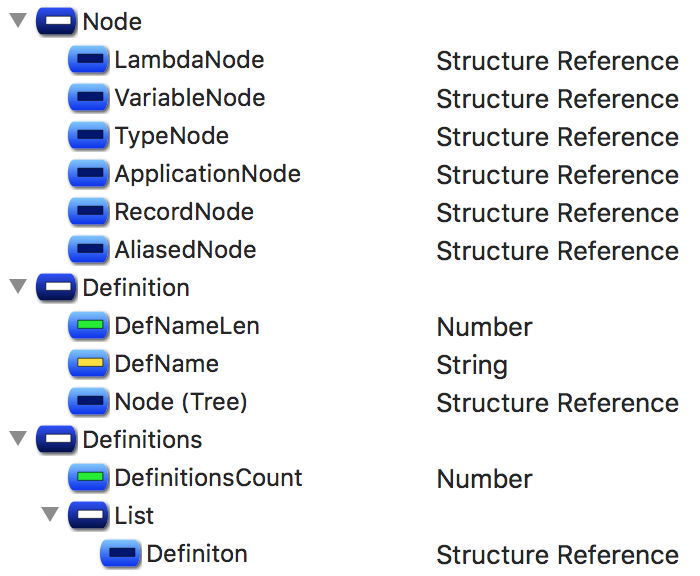Screen dimensions: 700x576
Task: Click Structure Reference type of LambdaNode
Action: [557, 61]
